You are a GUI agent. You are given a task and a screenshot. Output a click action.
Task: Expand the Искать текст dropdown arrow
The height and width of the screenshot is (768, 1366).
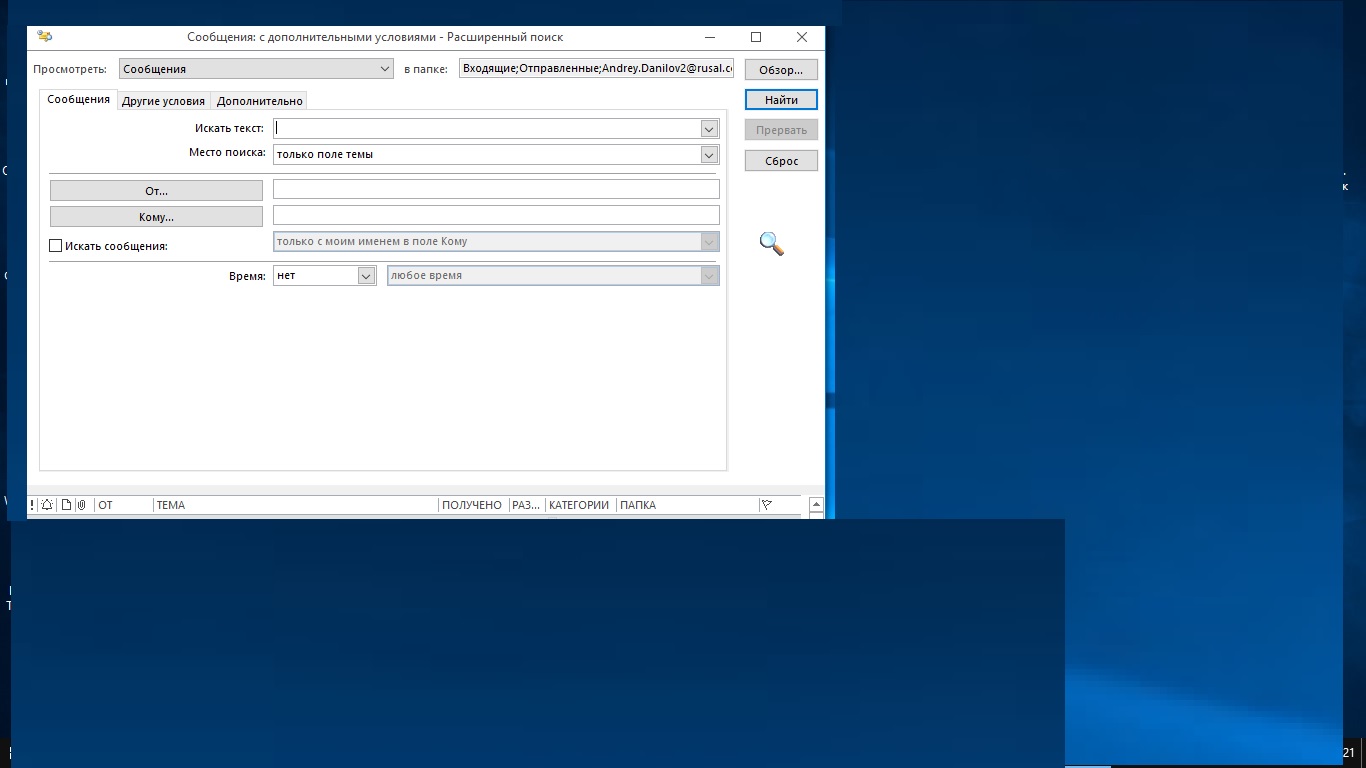(x=709, y=128)
